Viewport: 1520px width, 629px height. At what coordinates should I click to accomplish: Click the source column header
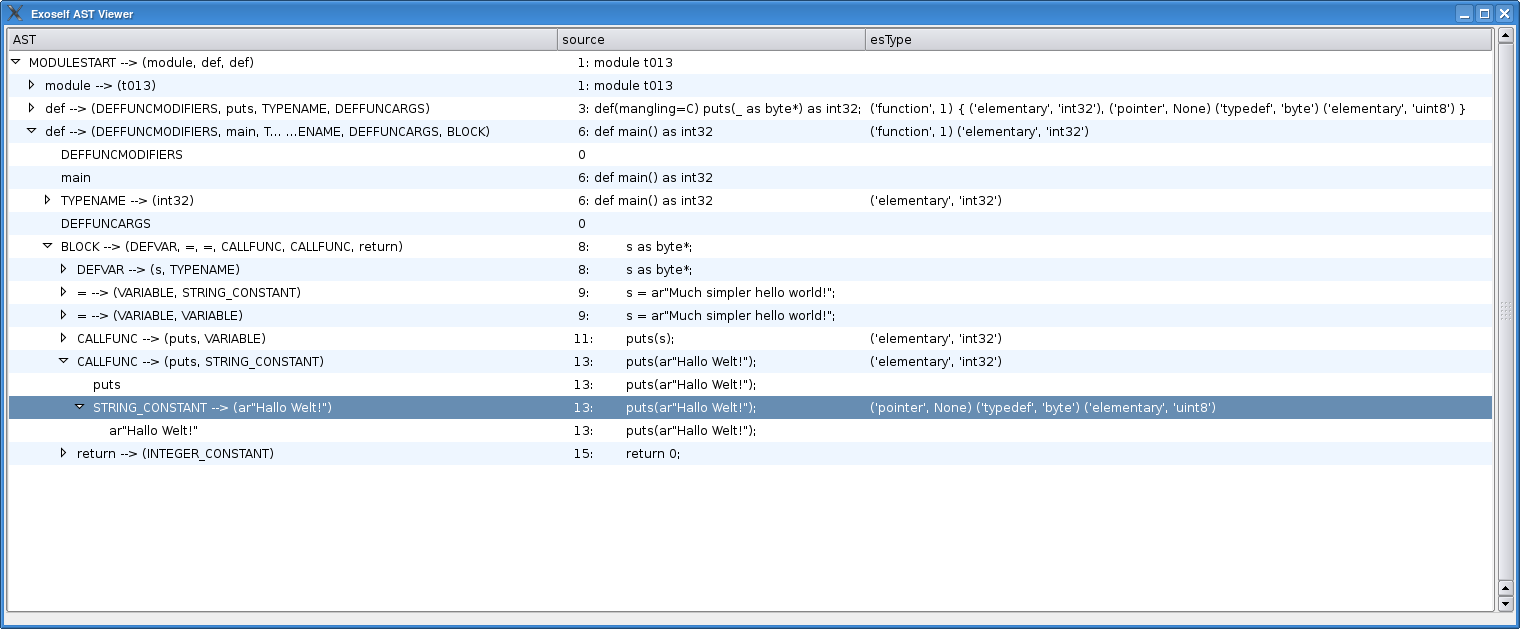[x=710, y=40]
